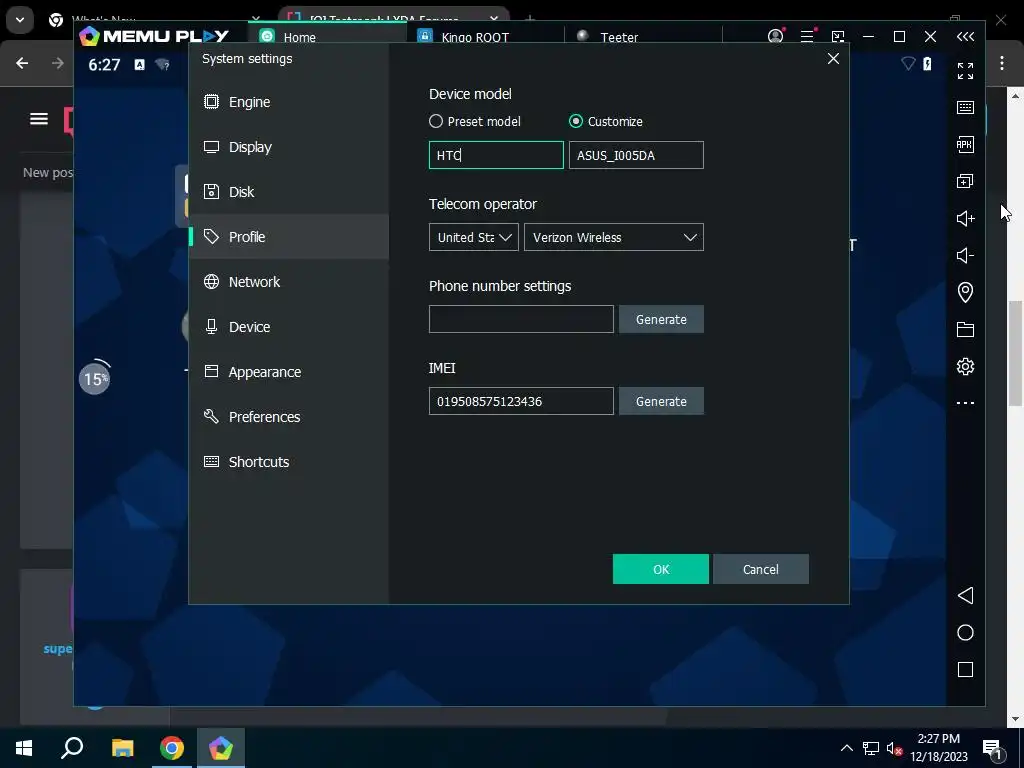The width and height of the screenshot is (1024, 768).
Task: Open the hamburger menu on XDA page
Action: click(x=39, y=119)
